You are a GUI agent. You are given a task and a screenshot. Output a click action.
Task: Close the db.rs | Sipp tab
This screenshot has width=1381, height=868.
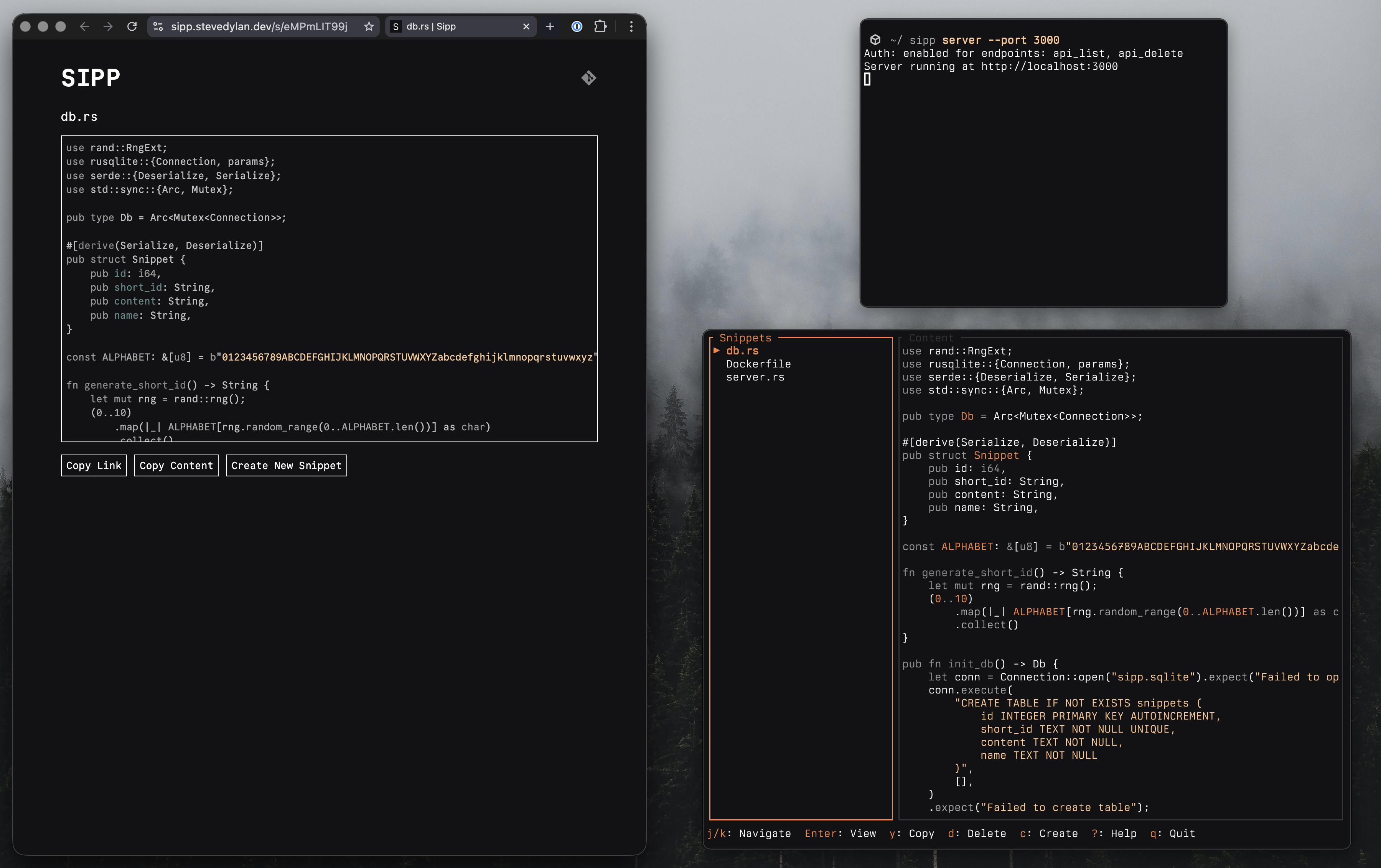(x=526, y=26)
